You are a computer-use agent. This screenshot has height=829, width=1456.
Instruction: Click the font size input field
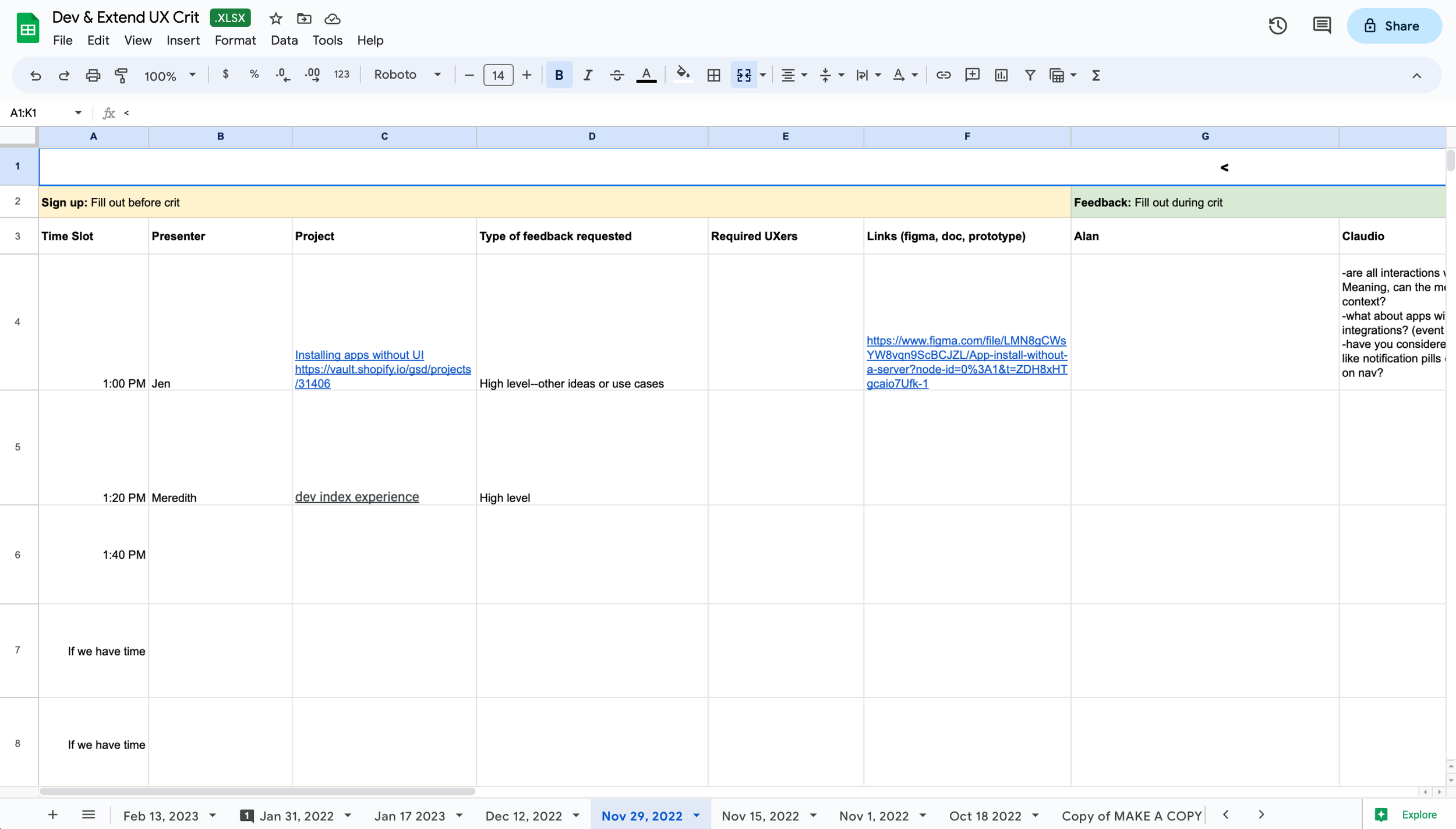click(498, 75)
